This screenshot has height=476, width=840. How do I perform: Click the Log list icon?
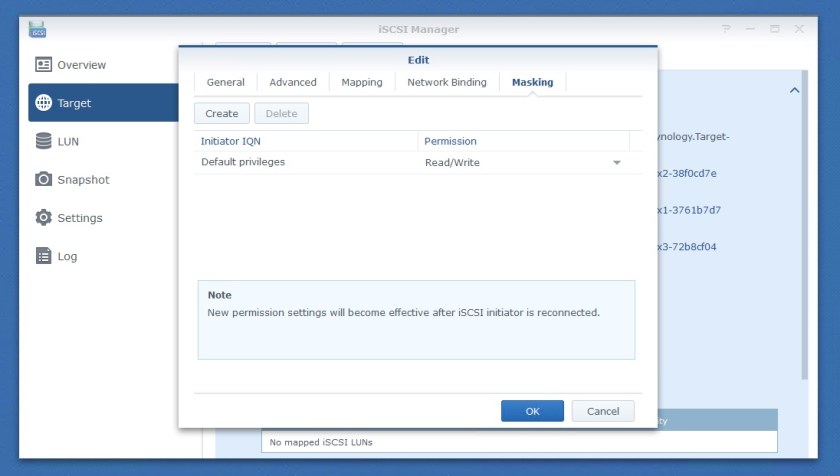[x=43, y=256]
